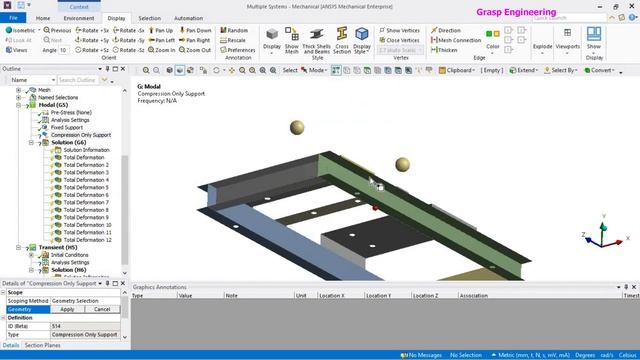Click the triad Y axis arrow
The width and height of the screenshot is (640, 360).
(603, 226)
